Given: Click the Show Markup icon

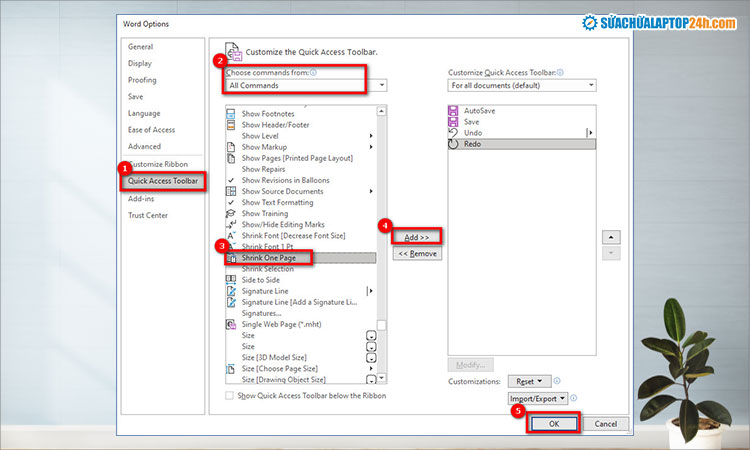Looking at the screenshot, I should click(231, 147).
